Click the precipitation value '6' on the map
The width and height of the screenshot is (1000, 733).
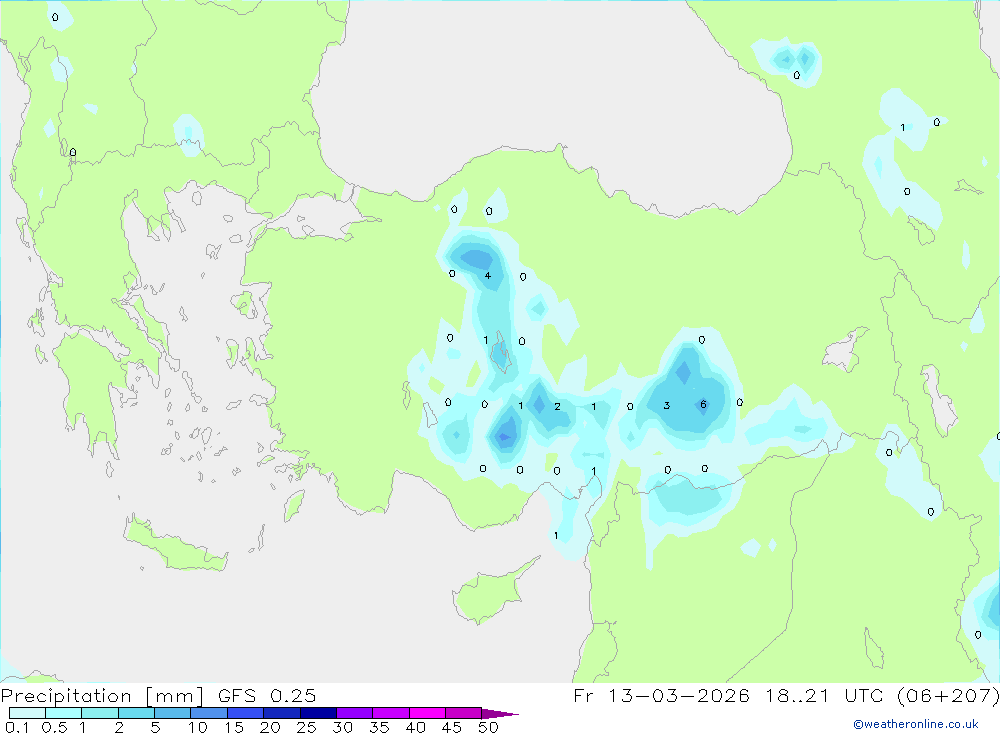point(703,404)
